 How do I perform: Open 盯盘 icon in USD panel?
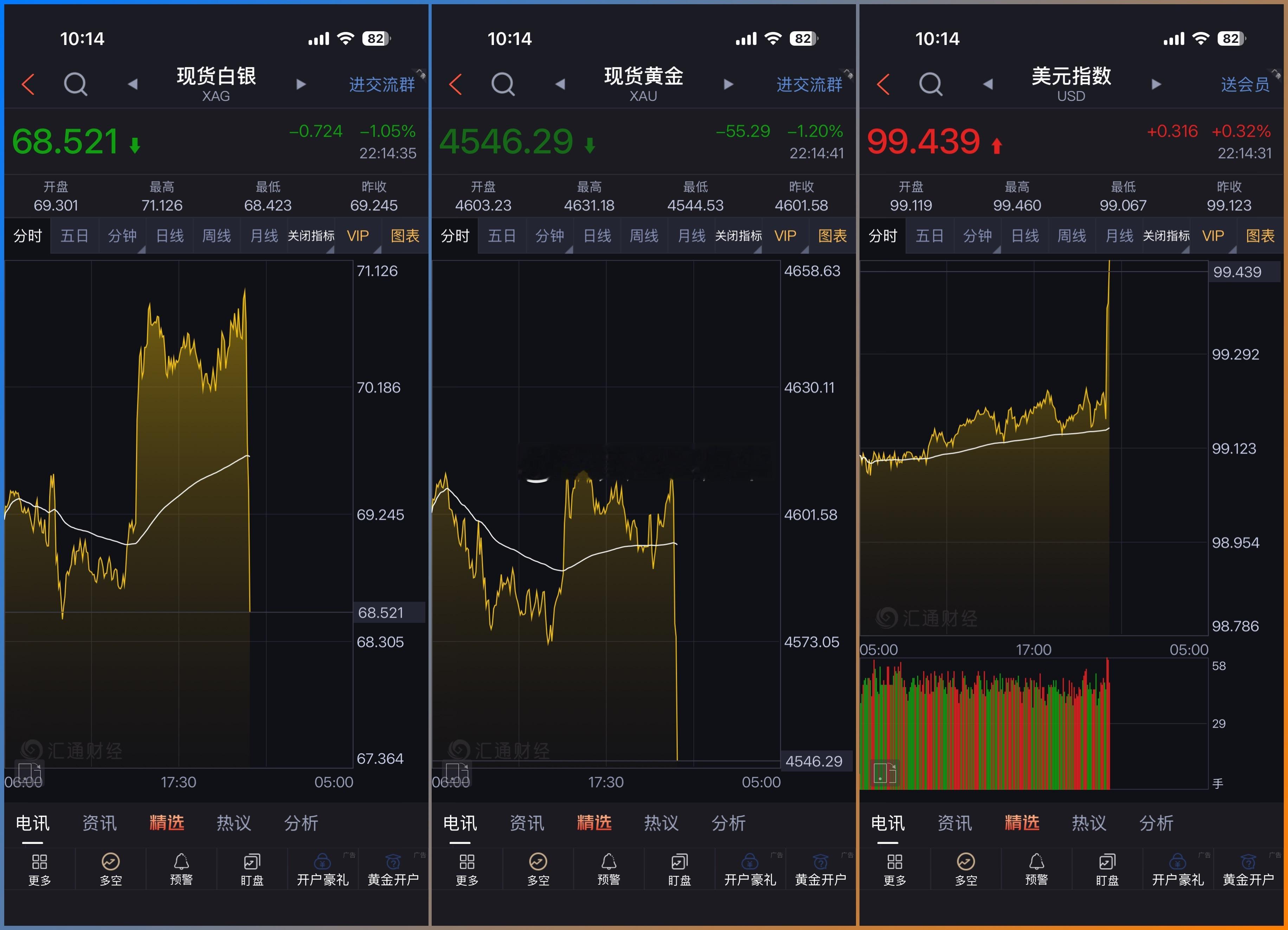click(1107, 869)
